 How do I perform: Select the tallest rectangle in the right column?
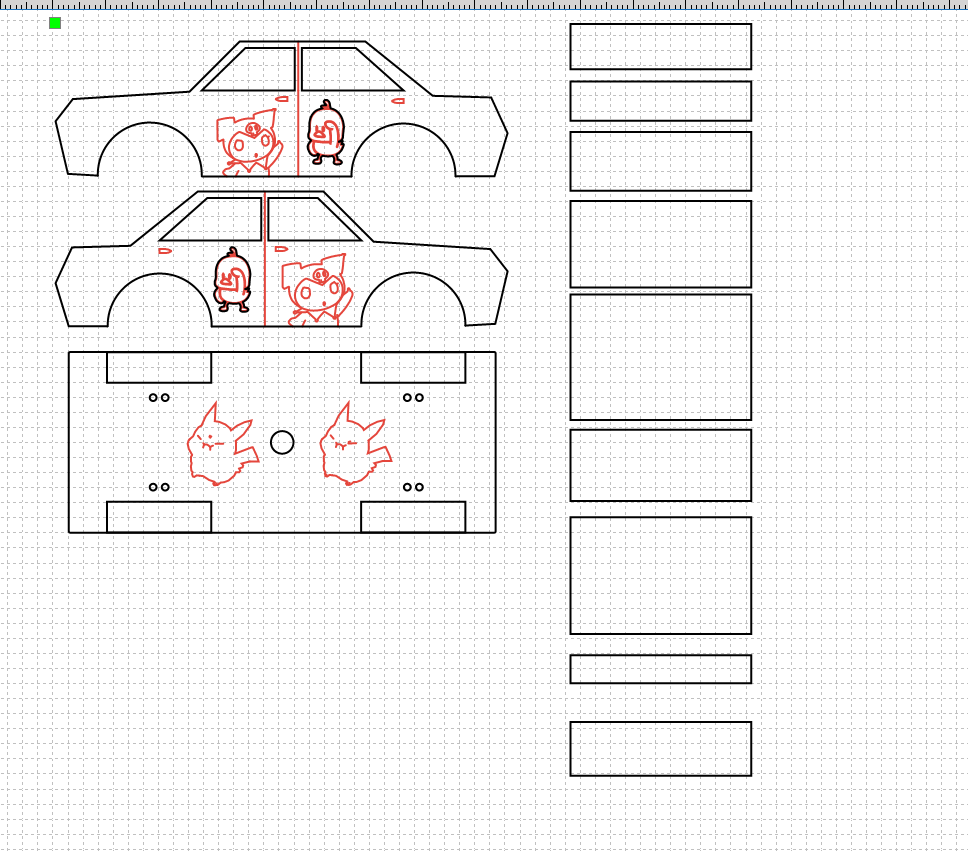[x=661, y=357]
